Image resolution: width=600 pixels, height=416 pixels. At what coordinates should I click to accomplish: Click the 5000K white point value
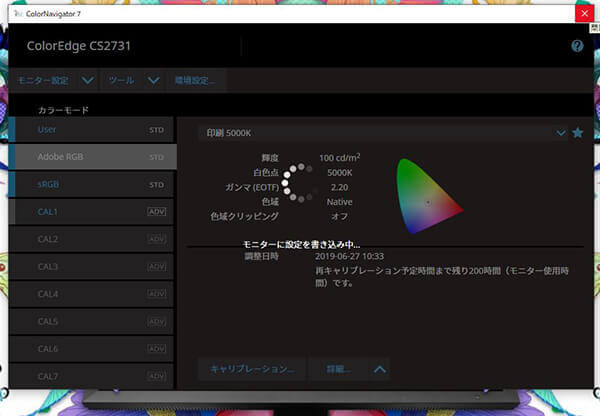(x=340, y=173)
